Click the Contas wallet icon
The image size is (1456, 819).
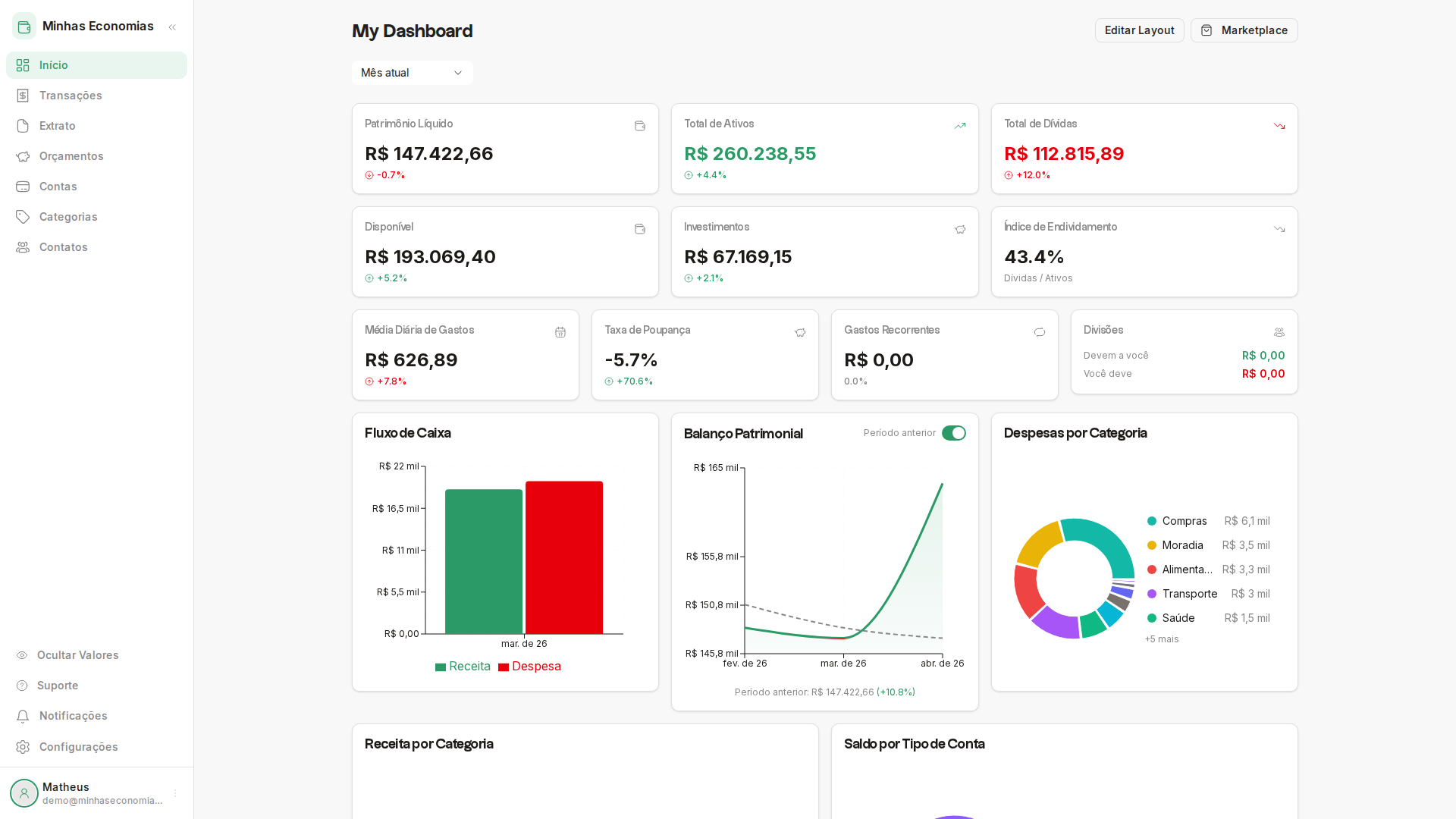pos(23,187)
